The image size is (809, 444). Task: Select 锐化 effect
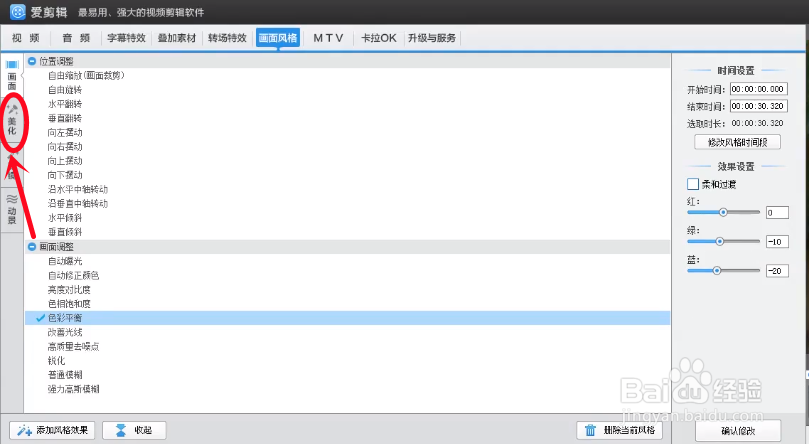pos(56,360)
